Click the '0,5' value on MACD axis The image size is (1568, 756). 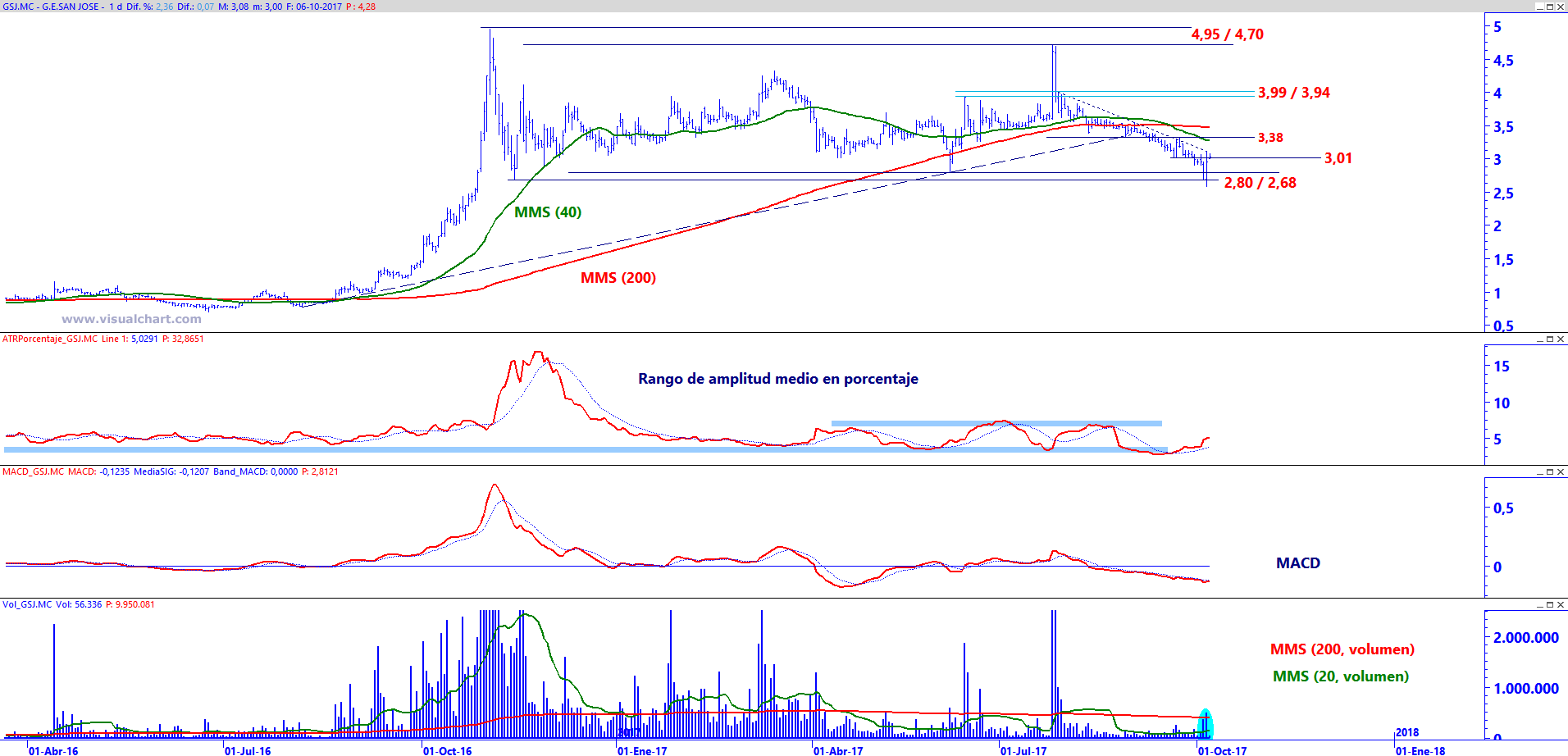pyautogui.click(x=1504, y=508)
